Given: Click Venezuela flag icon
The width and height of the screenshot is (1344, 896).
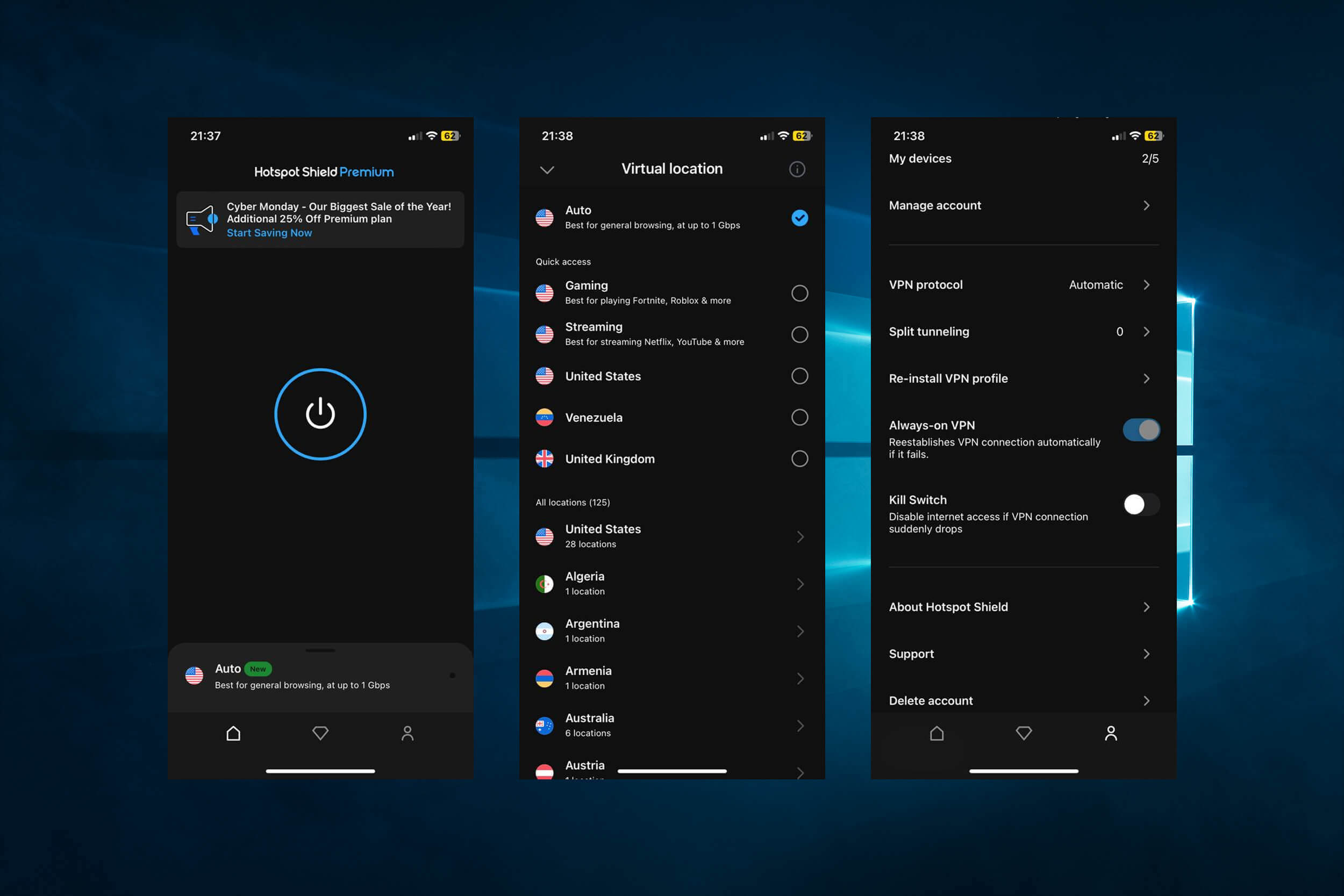Looking at the screenshot, I should [544, 417].
